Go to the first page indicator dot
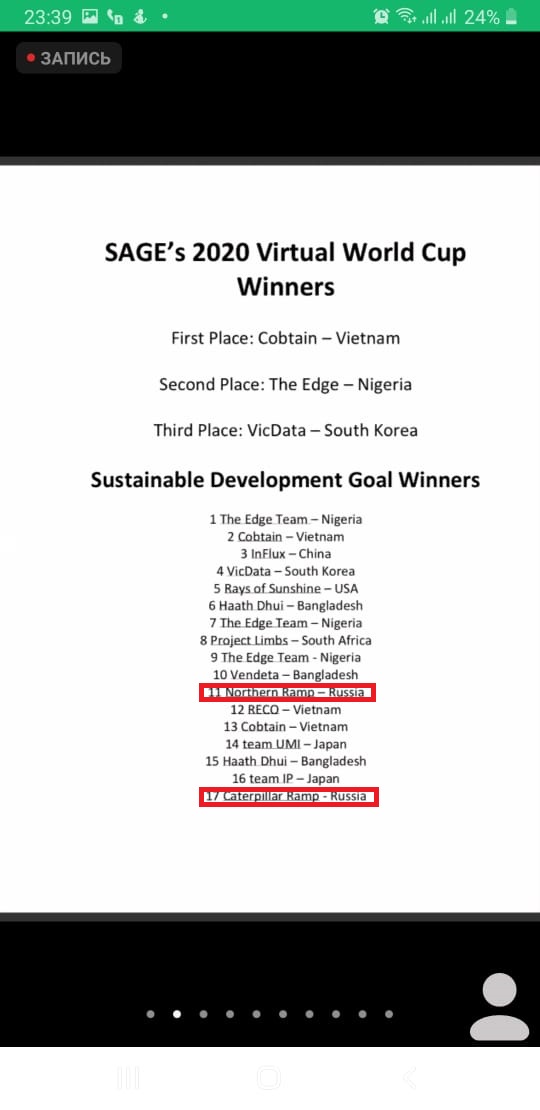Viewport: 540px width, 1110px height. (x=150, y=1014)
